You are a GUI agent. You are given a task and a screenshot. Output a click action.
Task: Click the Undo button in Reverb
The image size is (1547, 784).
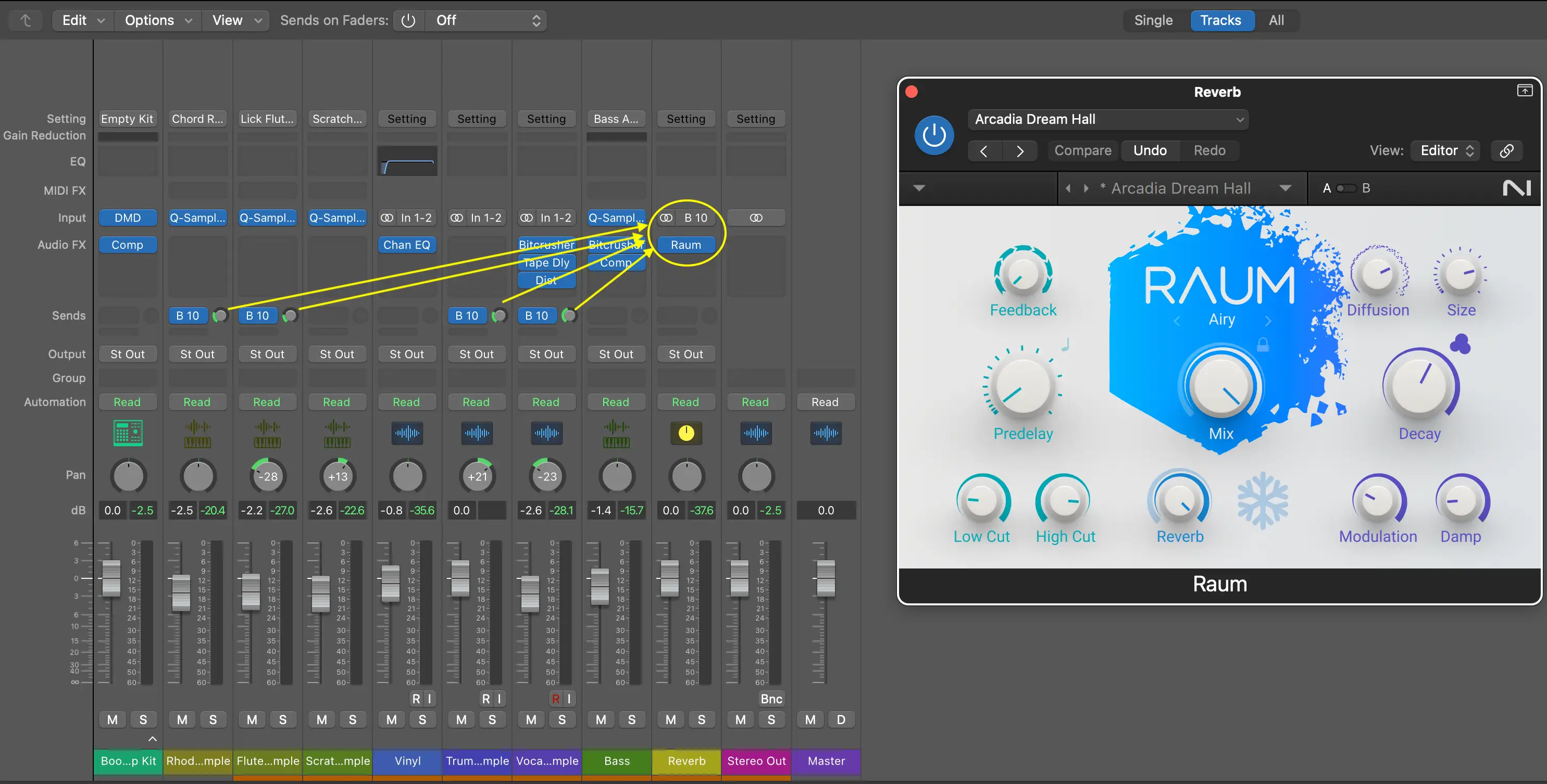1150,150
